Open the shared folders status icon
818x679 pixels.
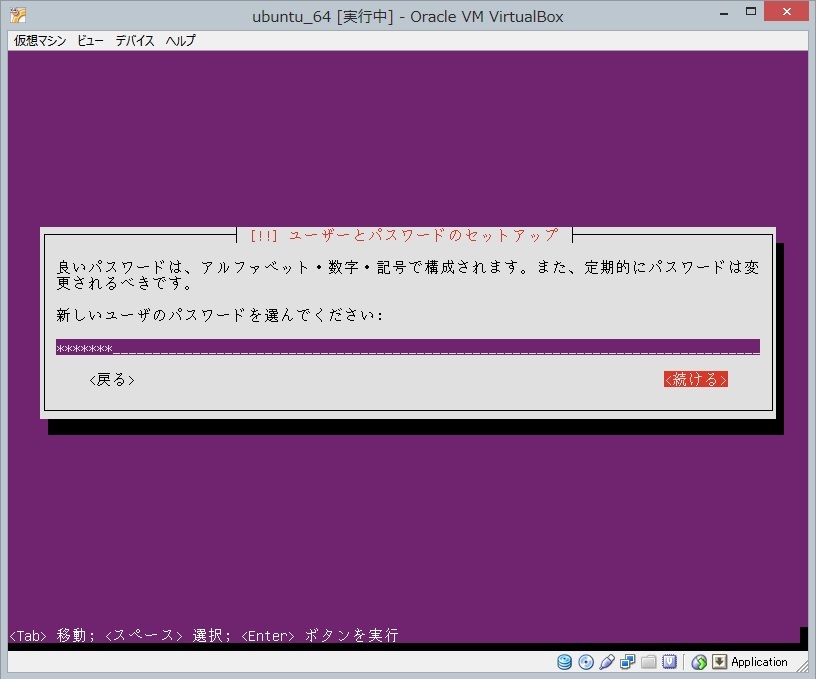click(x=648, y=662)
